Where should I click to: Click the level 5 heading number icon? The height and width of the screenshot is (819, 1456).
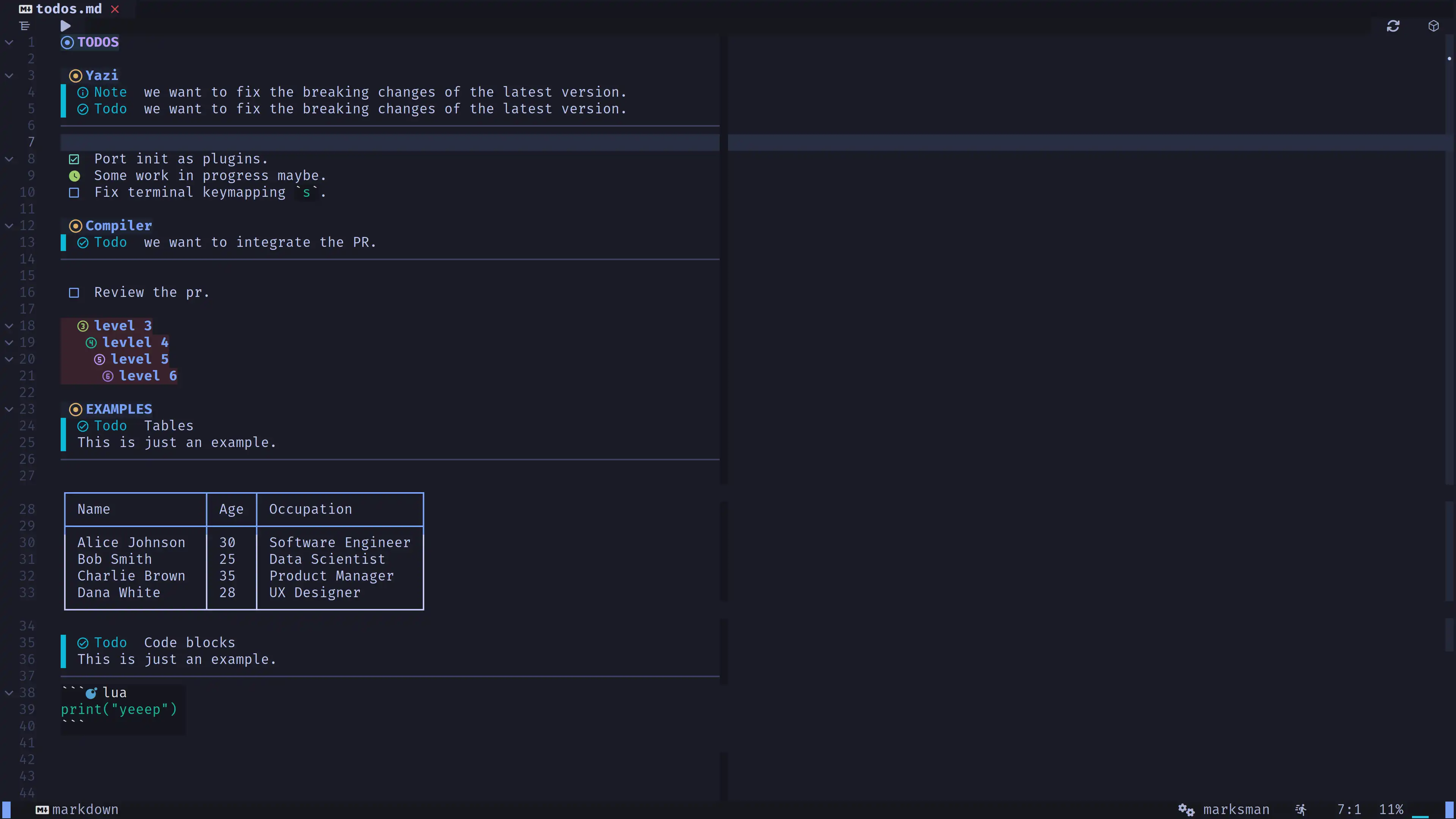pos(99,359)
